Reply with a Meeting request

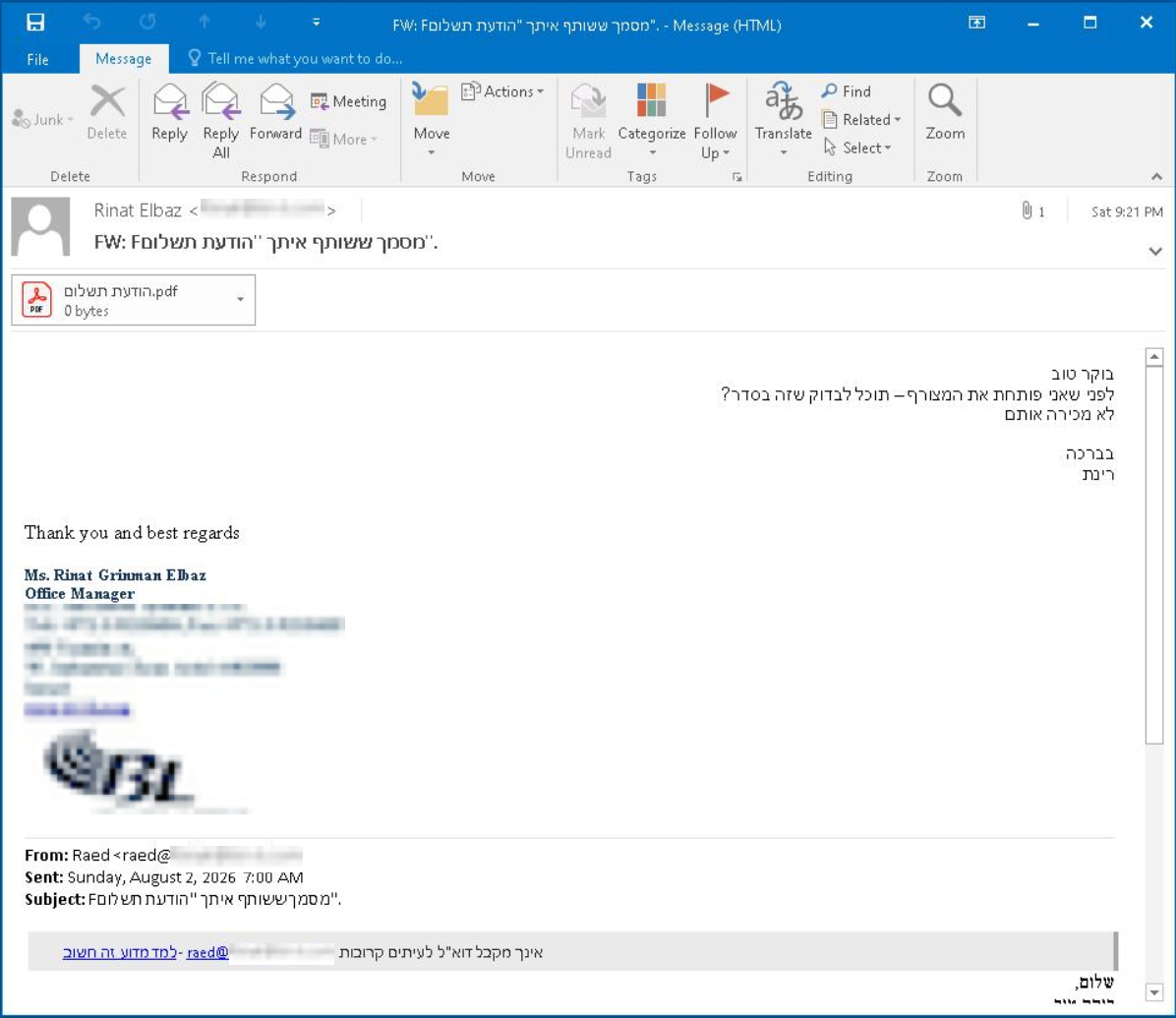(x=349, y=101)
